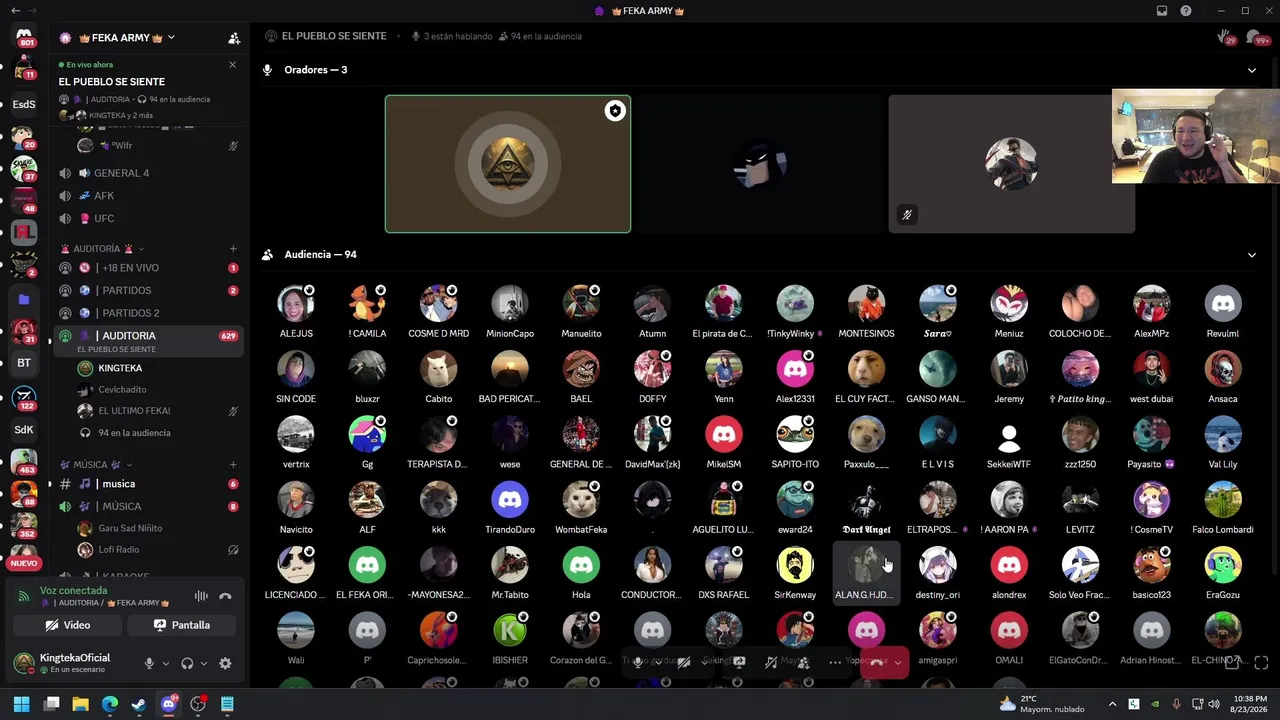Join the GENERAL 4 voice channel
The width and height of the screenshot is (1280, 720).
coord(150,173)
